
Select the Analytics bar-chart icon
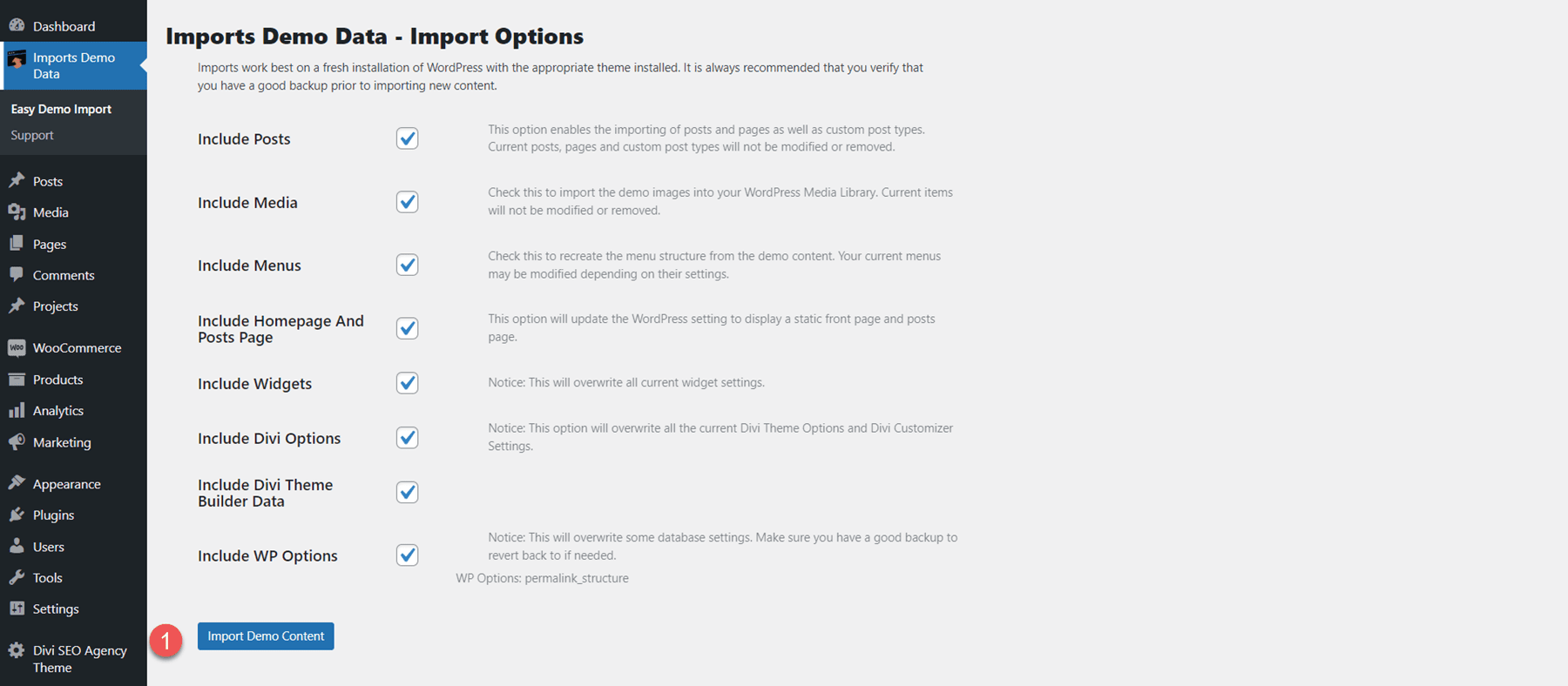pyautogui.click(x=18, y=410)
